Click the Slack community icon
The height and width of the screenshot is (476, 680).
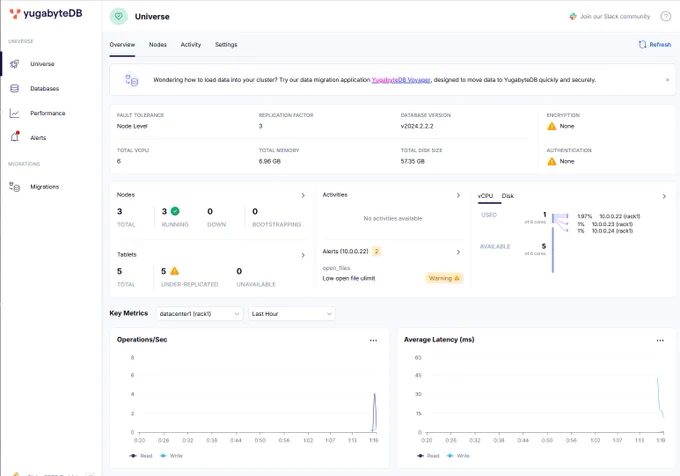click(573, 16)
